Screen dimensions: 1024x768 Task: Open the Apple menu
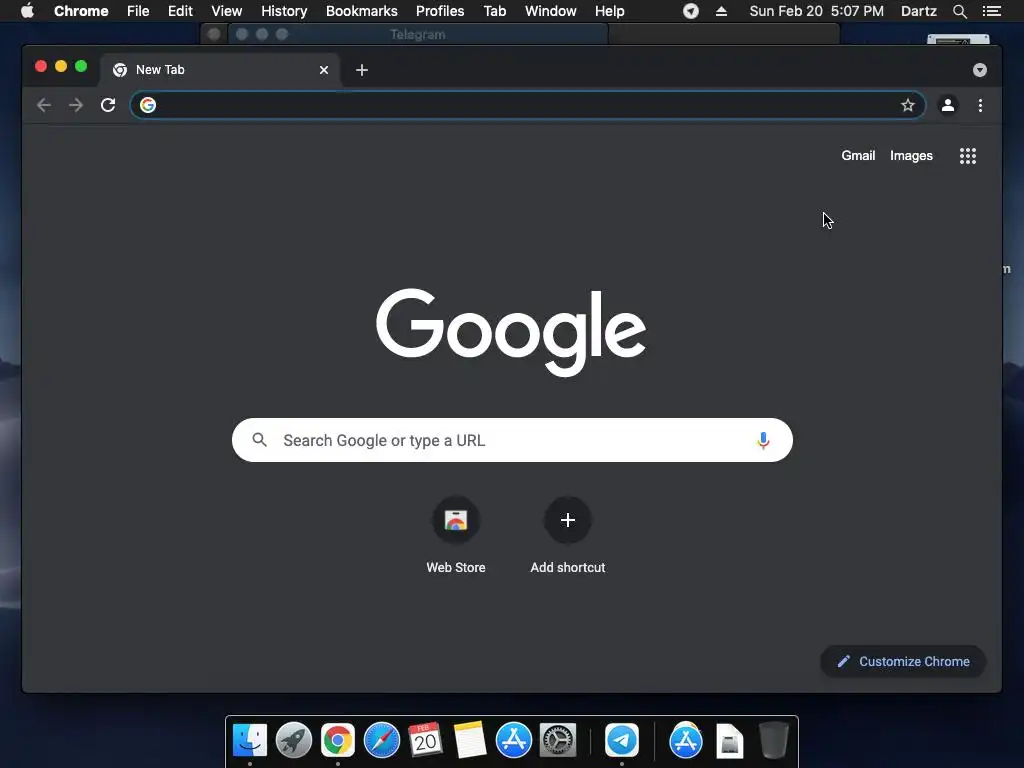[x=27, y=11]
